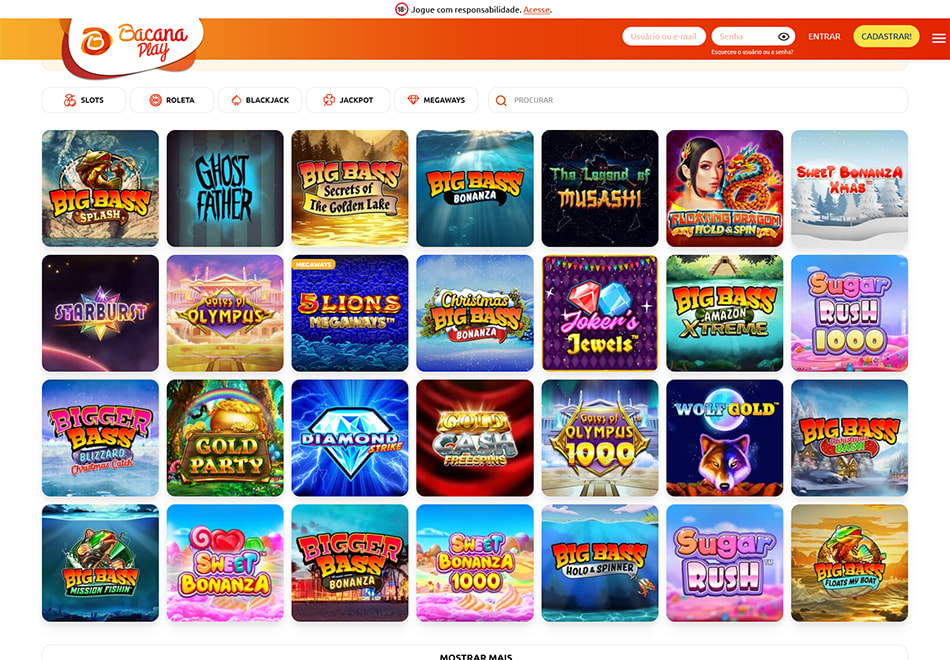Open the hamburger menu icon

(938, 38)
